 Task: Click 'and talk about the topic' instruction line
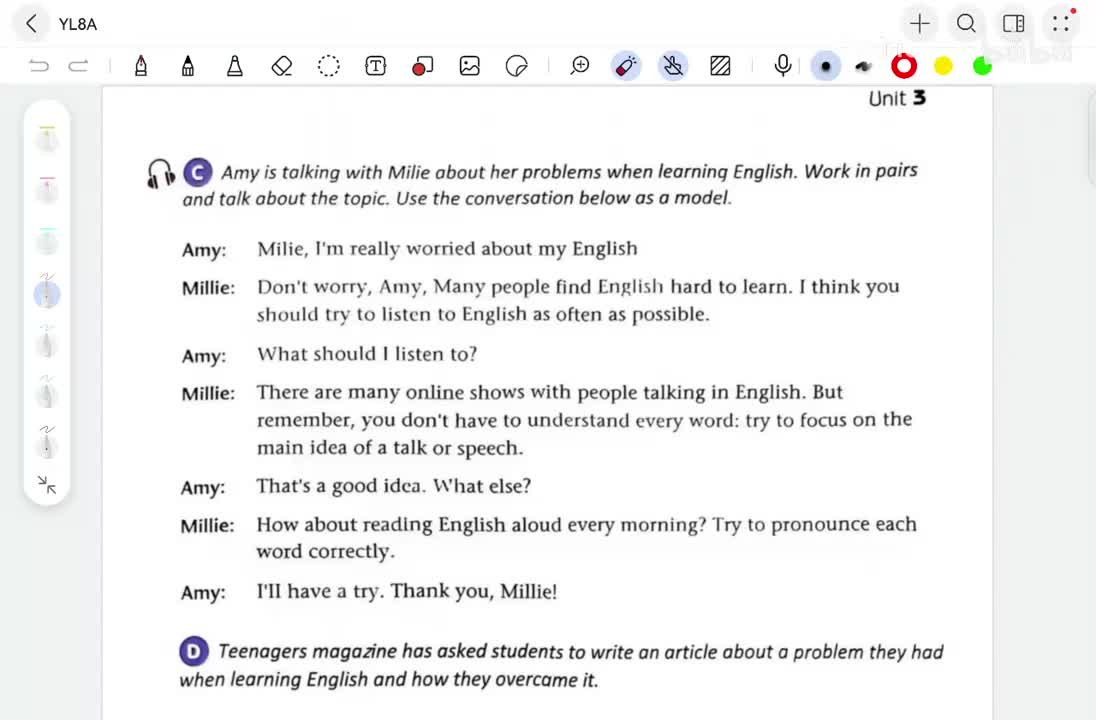(x=456, y=199)
